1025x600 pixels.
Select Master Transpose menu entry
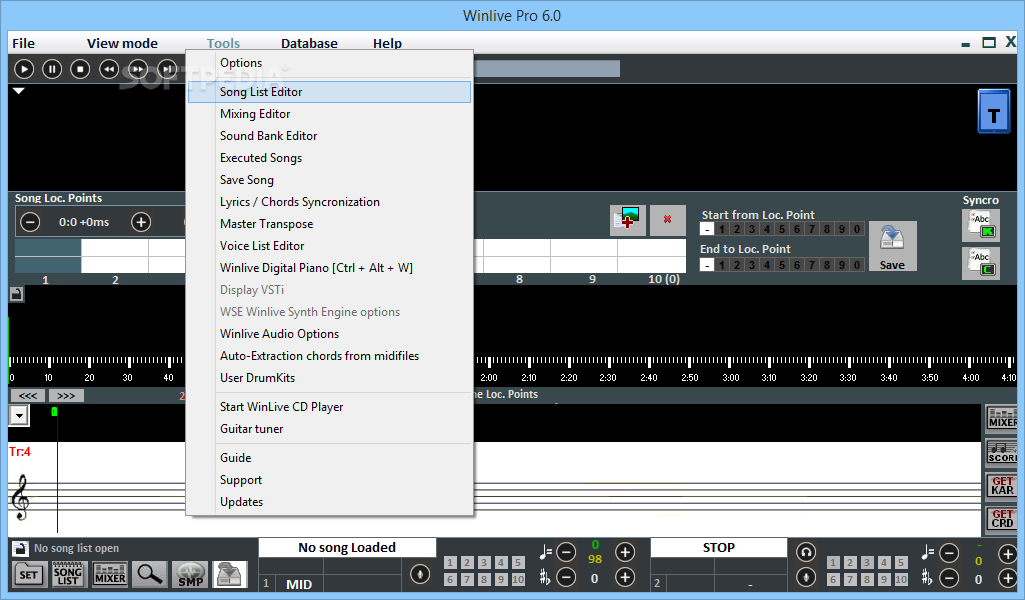(x=329, y=224)
